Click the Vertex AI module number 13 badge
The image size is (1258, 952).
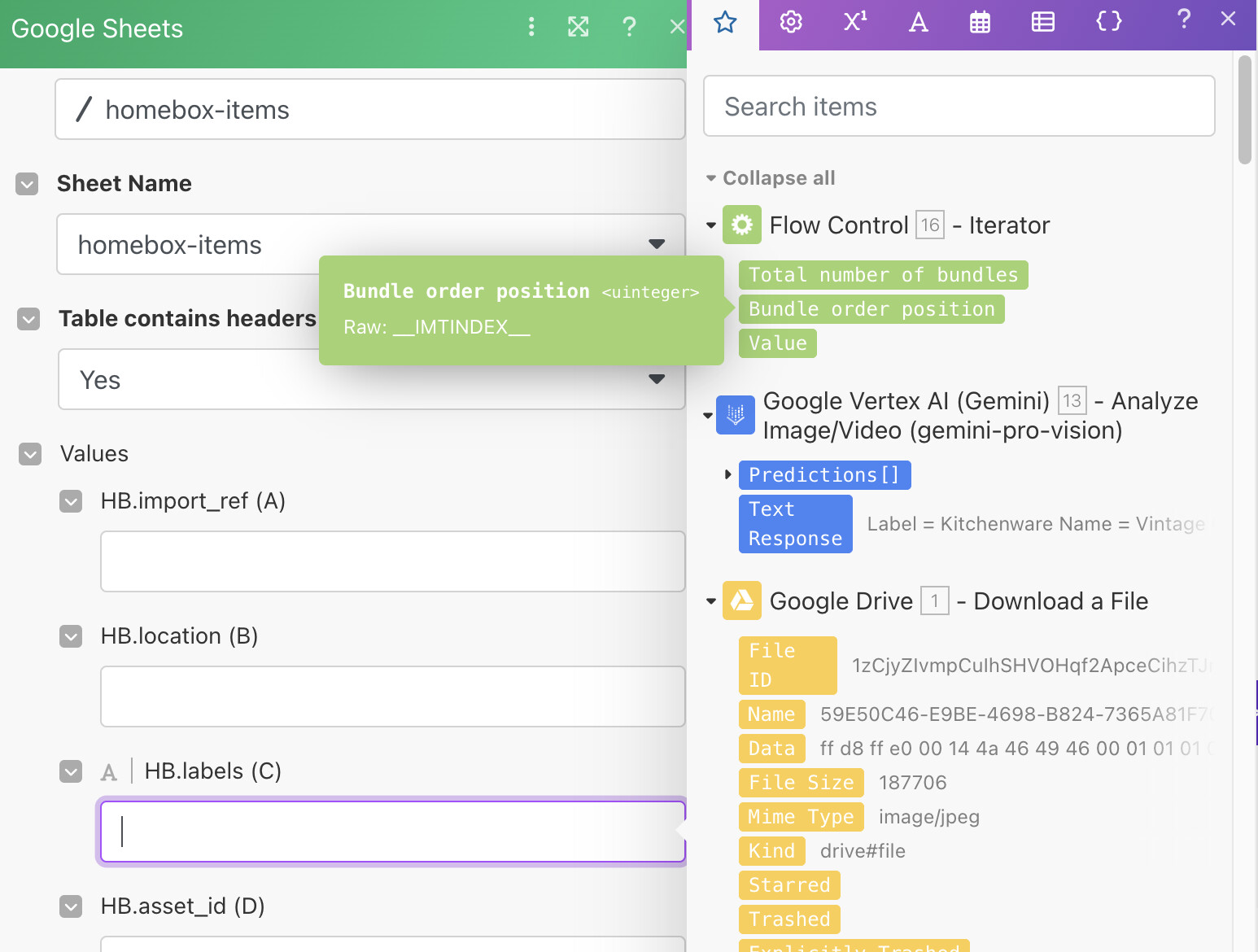point(1072,400)
